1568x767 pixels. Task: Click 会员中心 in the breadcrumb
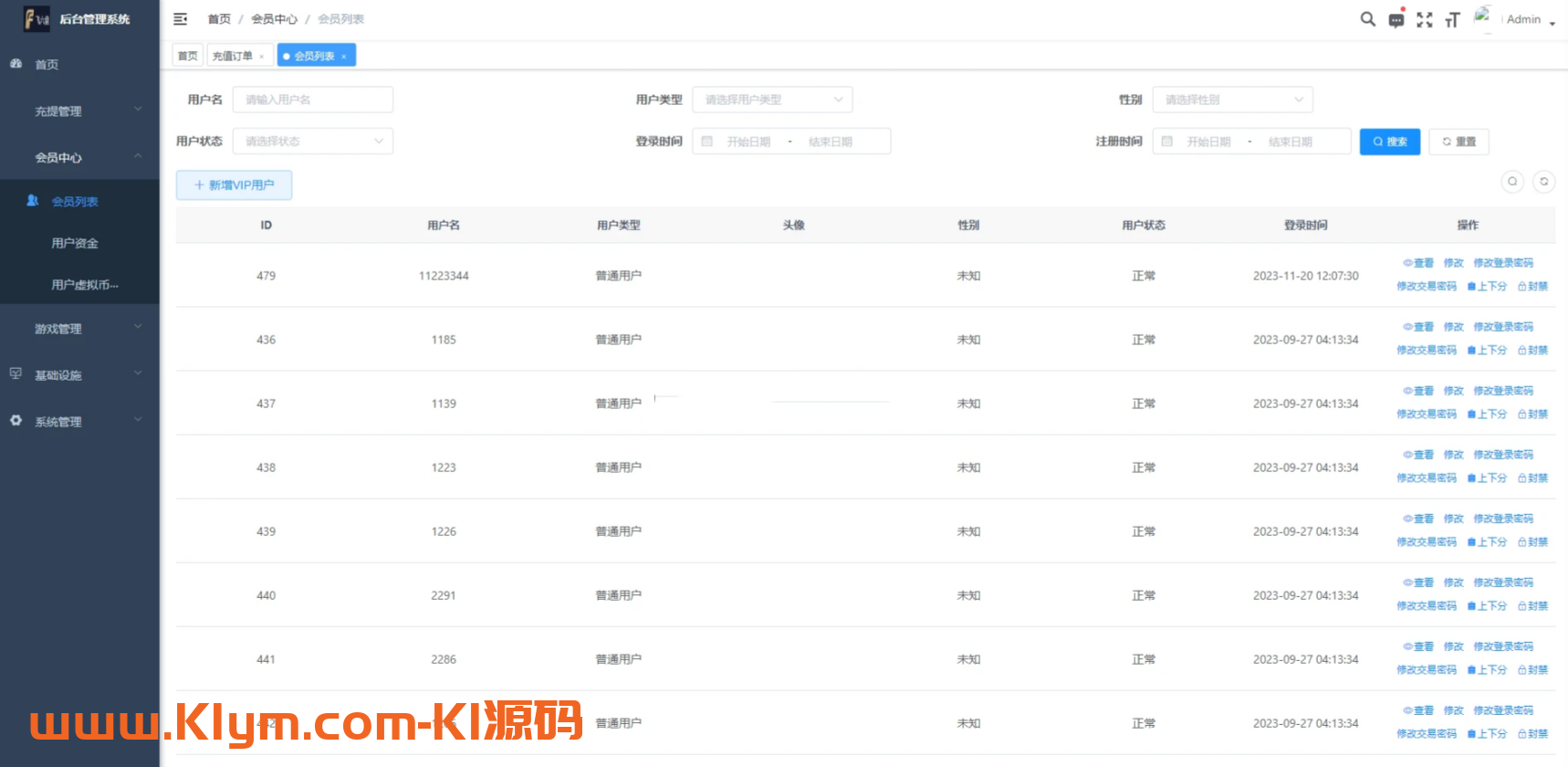pyautogui.click(x=274, y=19)
